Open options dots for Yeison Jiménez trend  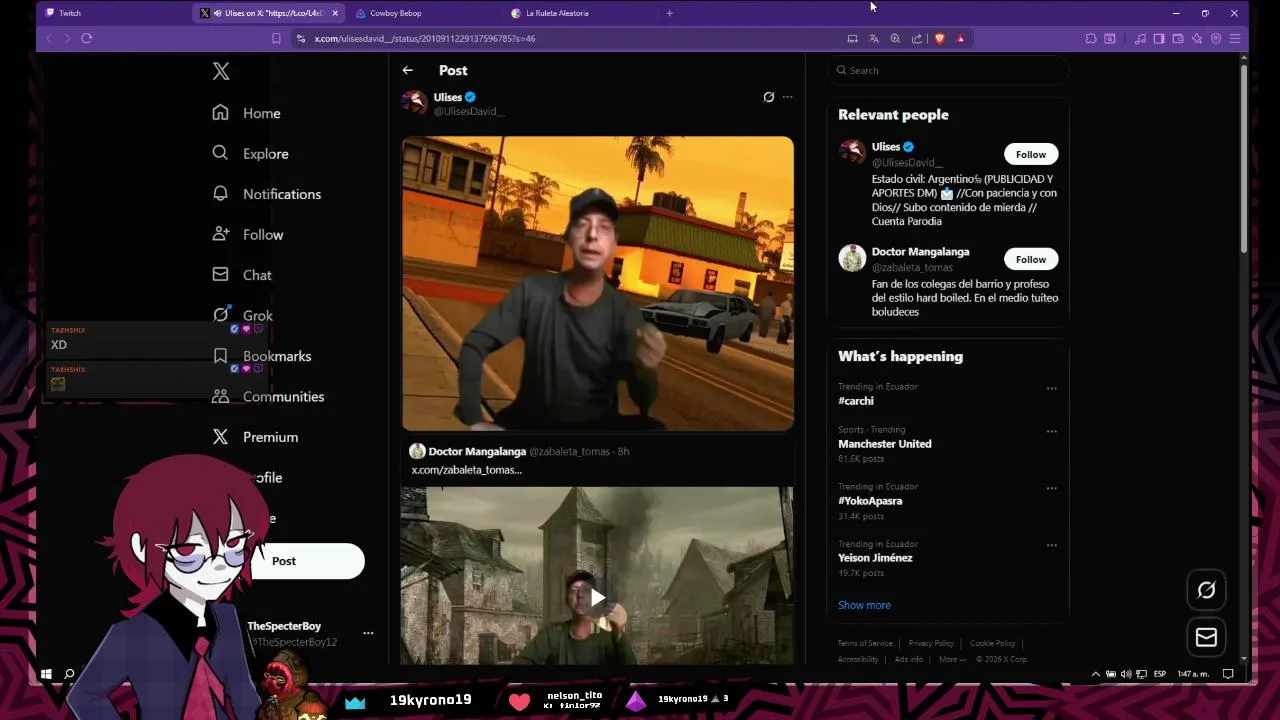coord(1051,545)
